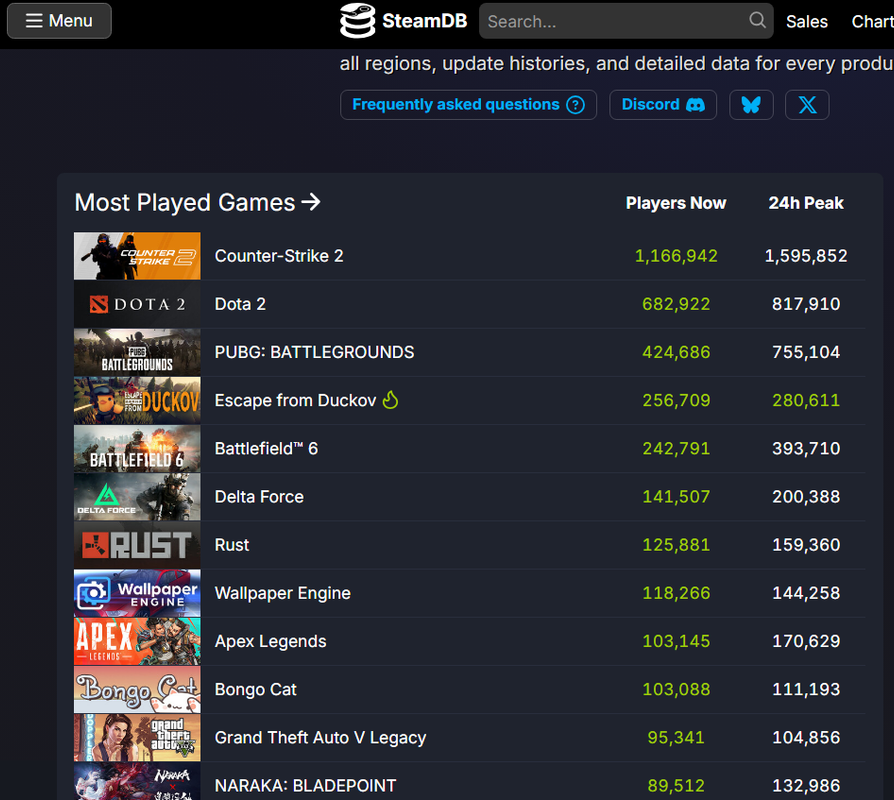894x800 pixels.
Task: Click player count 424,686
Action: tap(676, 352)
